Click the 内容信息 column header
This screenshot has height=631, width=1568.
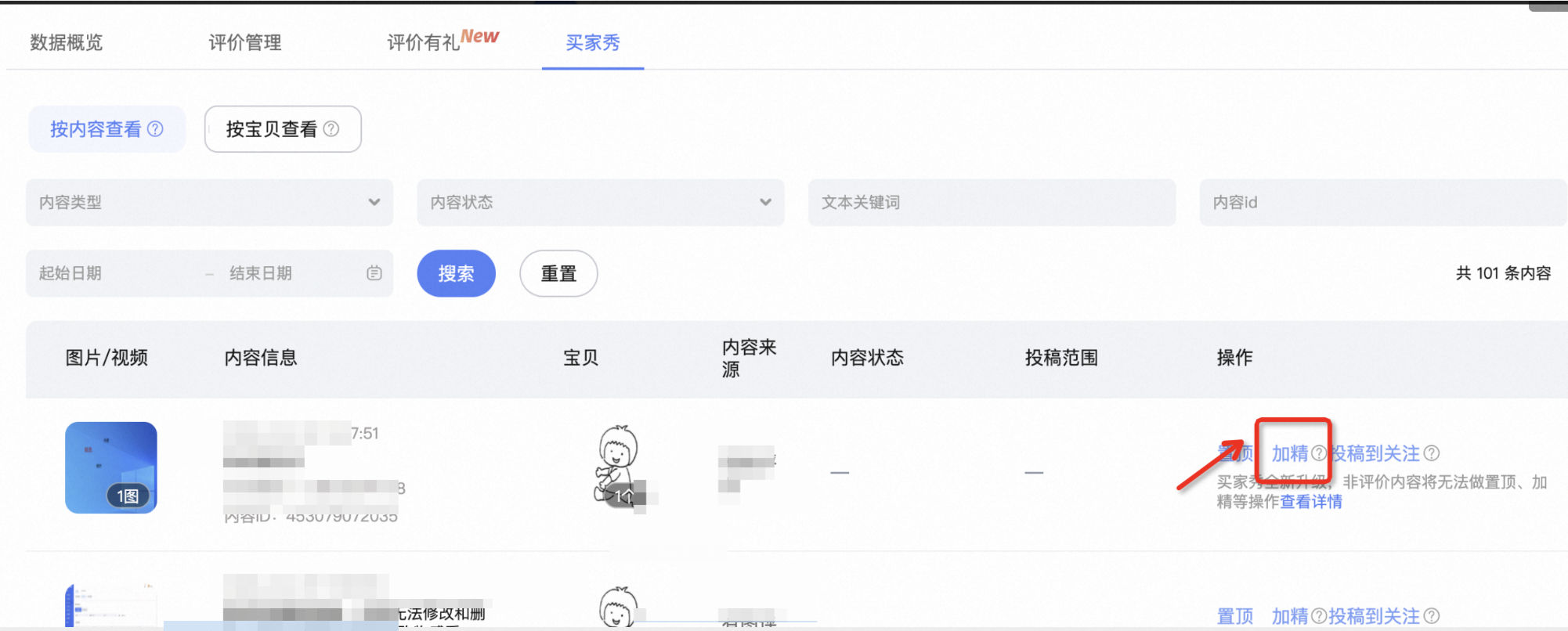click(261, 358)
